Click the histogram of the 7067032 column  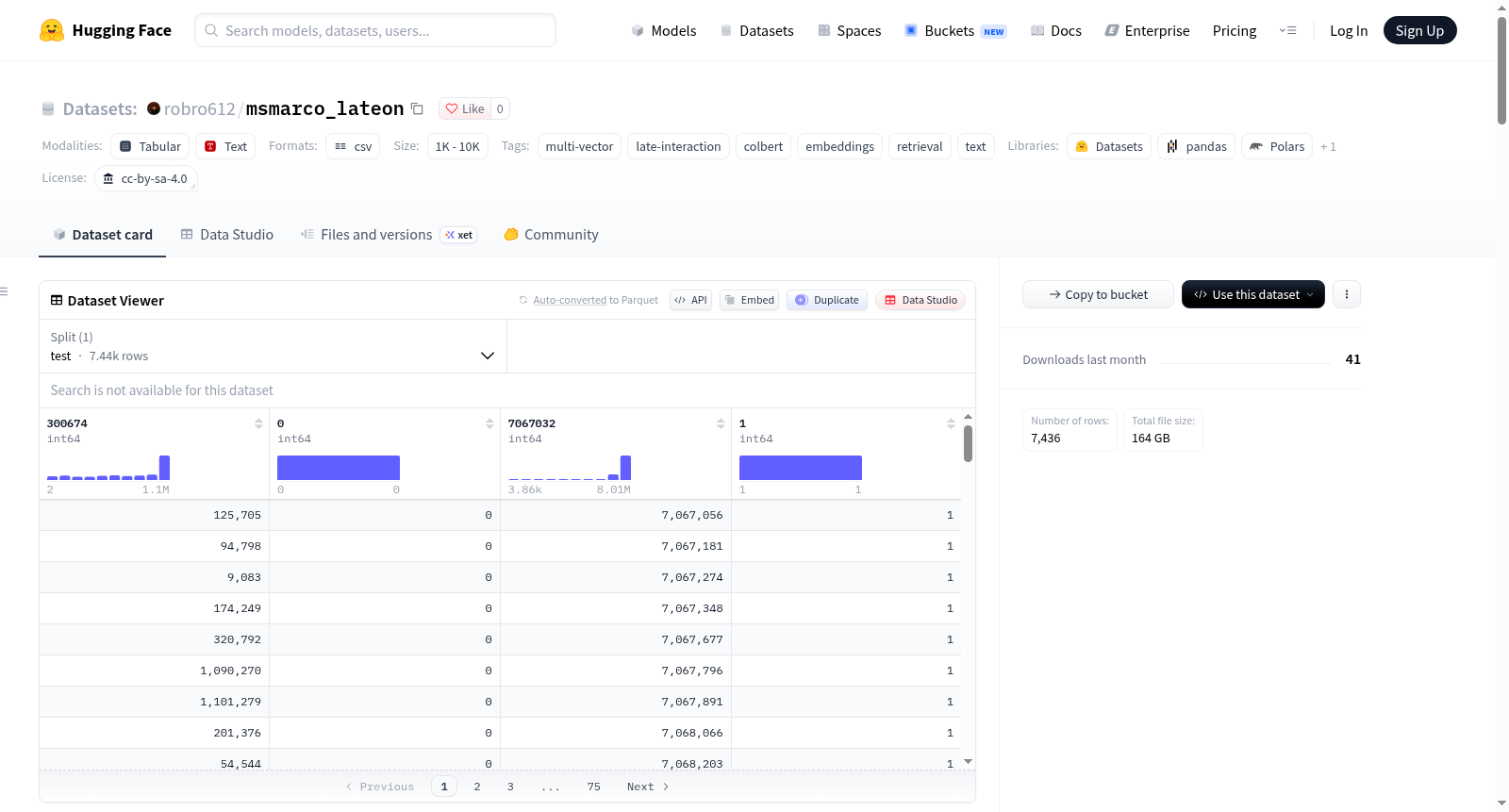pyautogui.click(x=570, y=468)
